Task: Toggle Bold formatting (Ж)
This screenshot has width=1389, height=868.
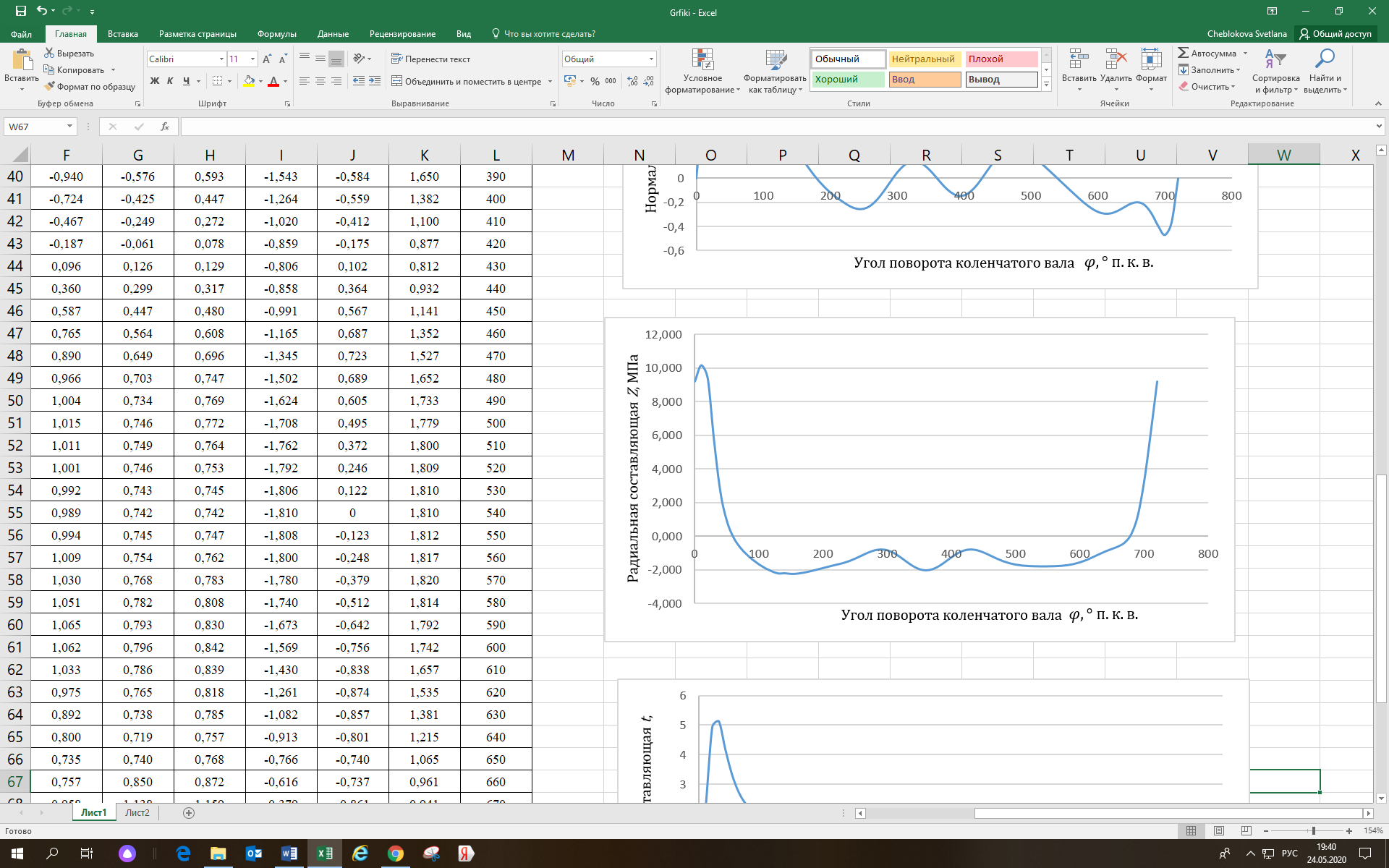Action: 154,81
